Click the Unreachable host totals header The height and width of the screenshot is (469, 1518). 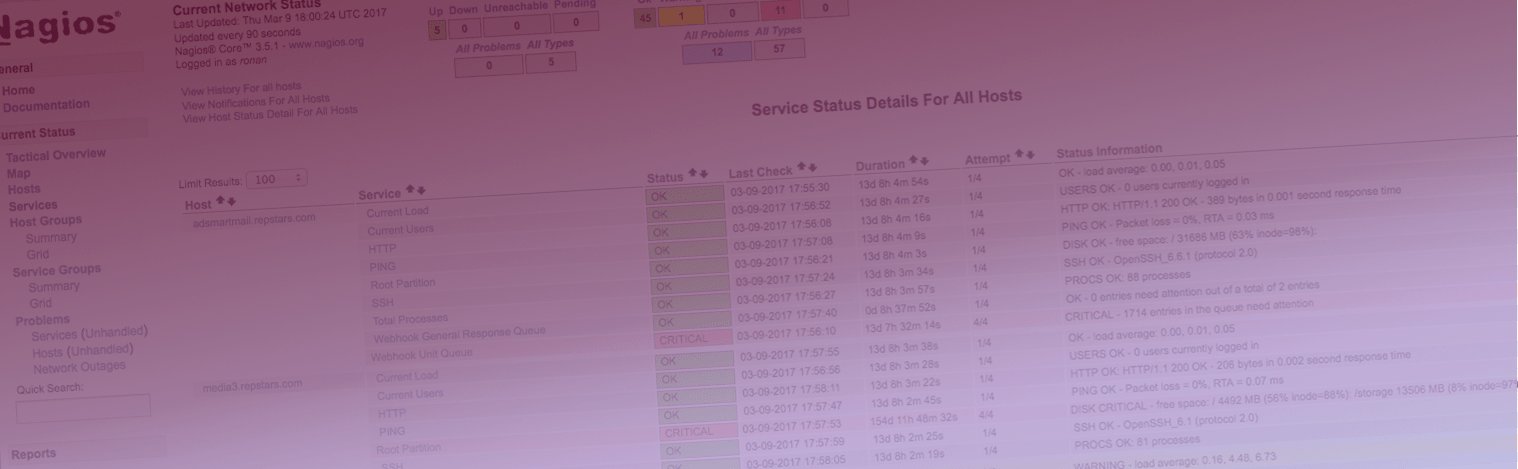[516, 7]
